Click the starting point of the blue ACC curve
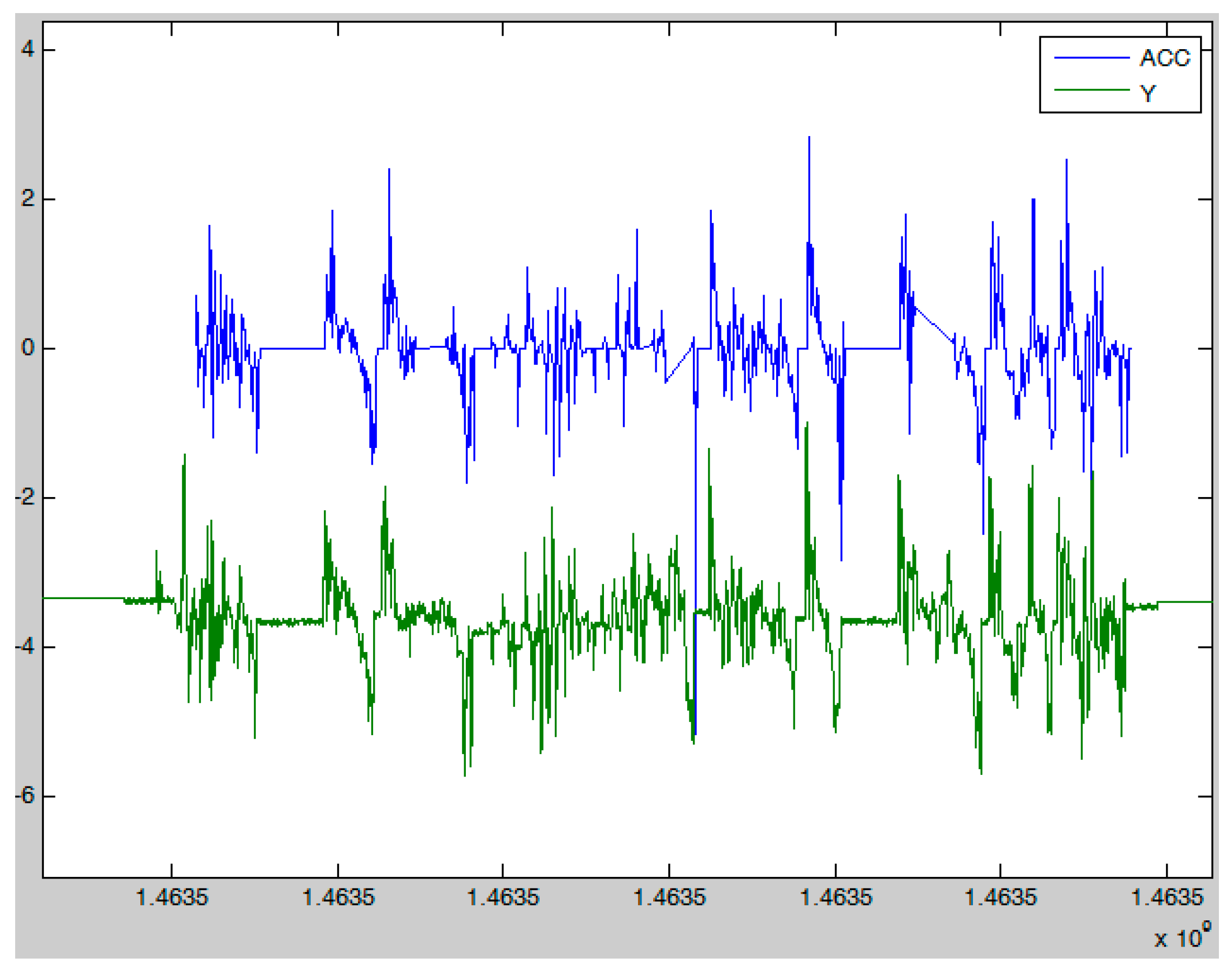The width and height of the screenshot is (1232, 968). coord(196,296)
